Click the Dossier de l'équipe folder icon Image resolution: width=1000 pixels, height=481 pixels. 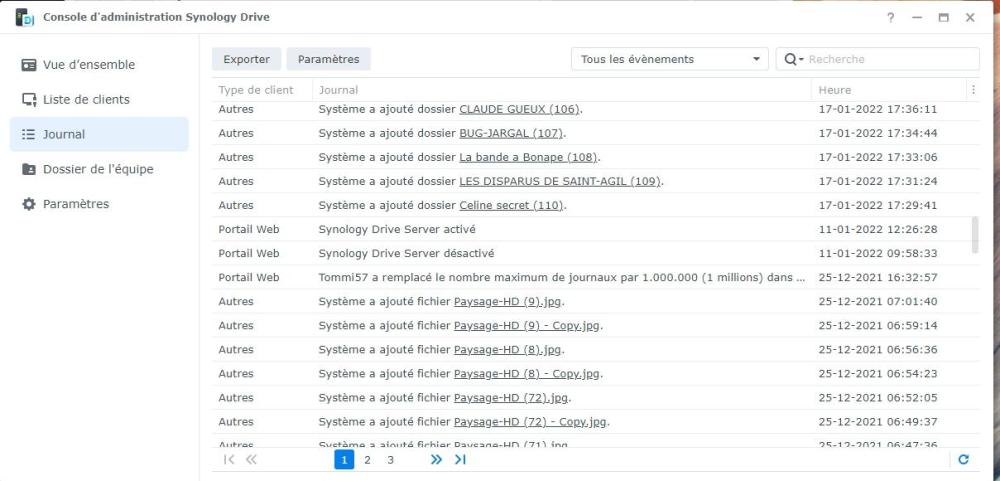(29, 169)
